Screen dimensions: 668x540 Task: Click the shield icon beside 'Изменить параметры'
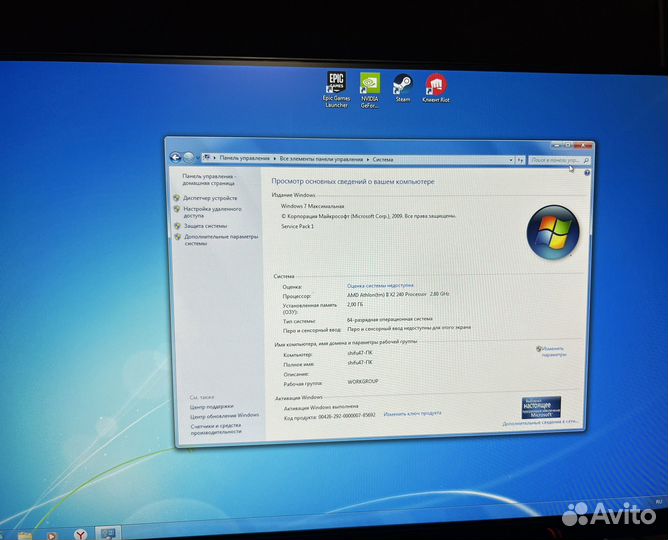click(x=538, y=349)
